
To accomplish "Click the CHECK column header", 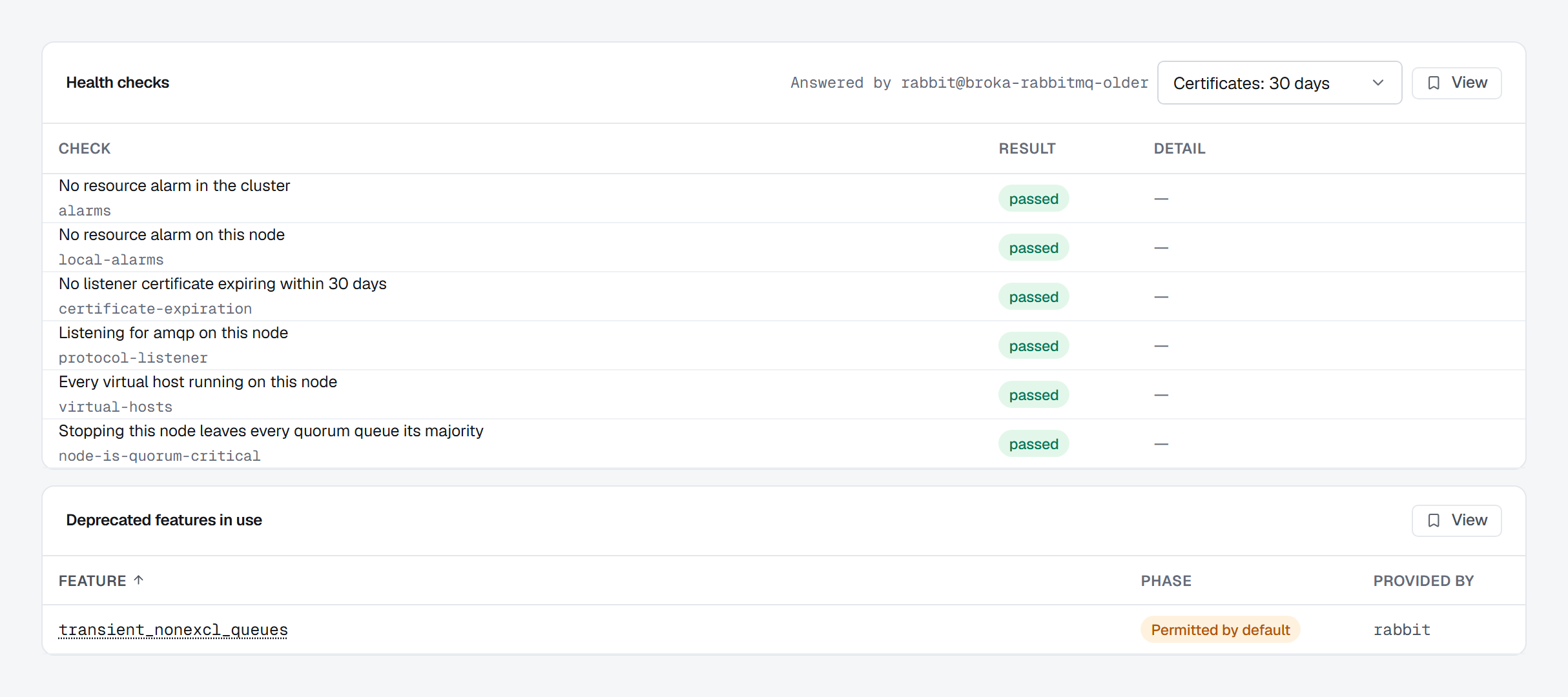I will (85, 148).
